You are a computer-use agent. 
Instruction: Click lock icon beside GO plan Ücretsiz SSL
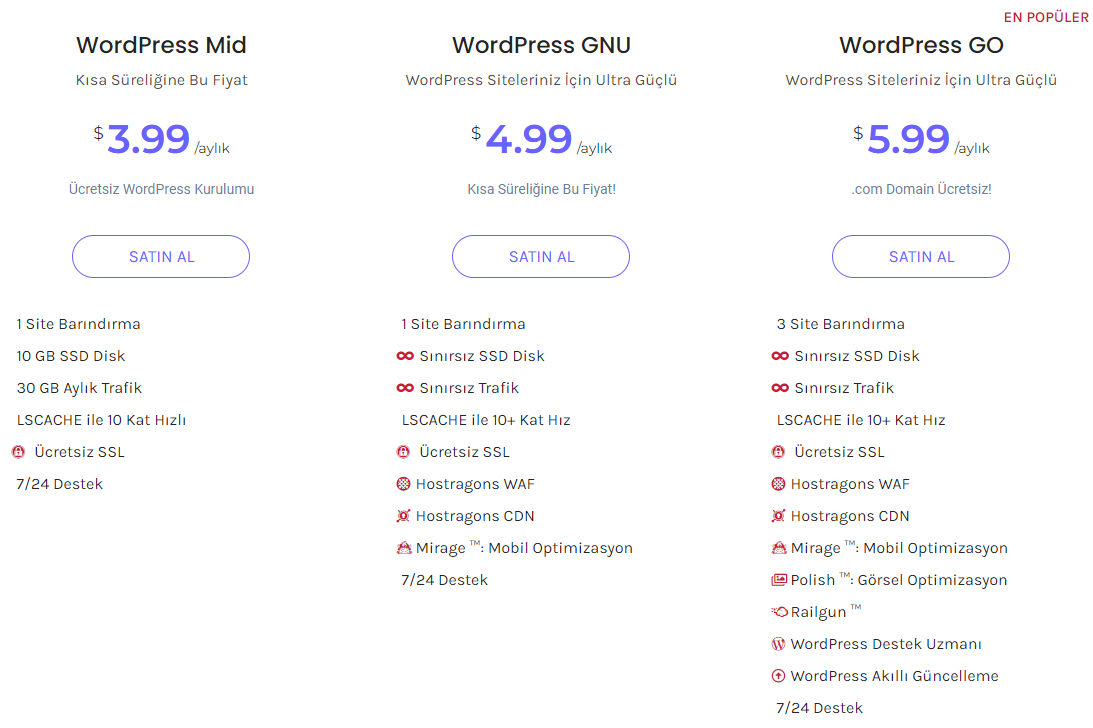point(779,452)
